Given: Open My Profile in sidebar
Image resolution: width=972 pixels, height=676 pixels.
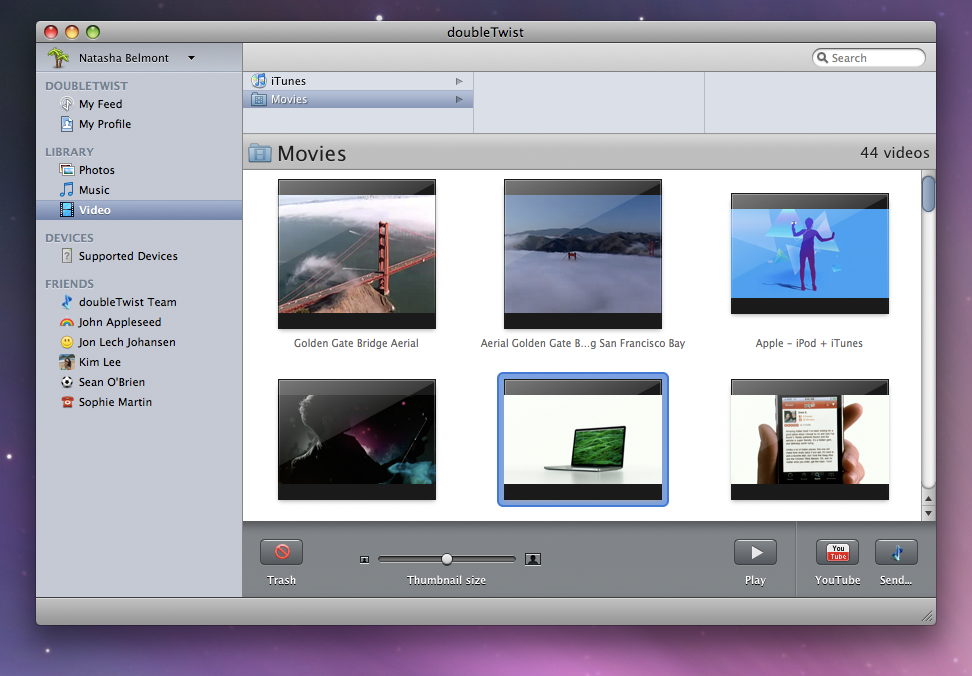Looking at the screenshot, I should coord(104,124).
